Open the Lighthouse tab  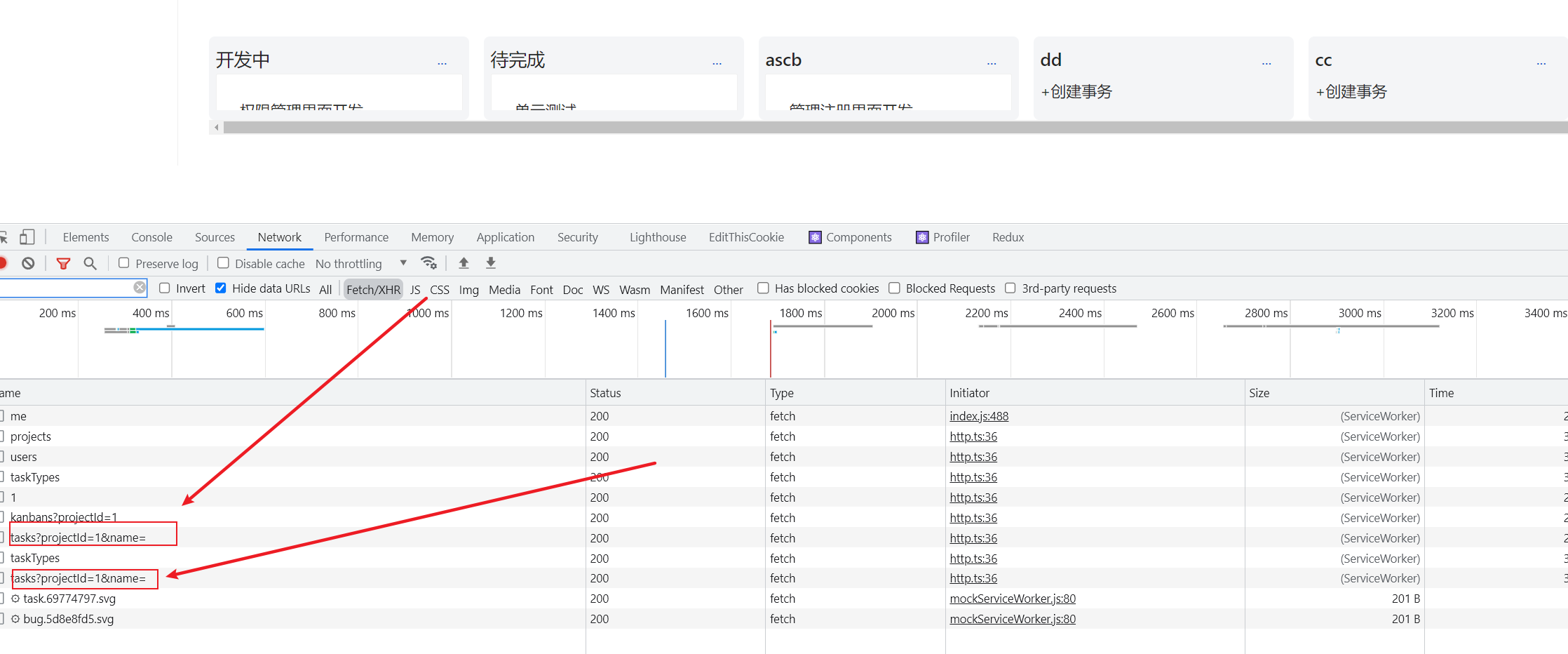(658, 237)
